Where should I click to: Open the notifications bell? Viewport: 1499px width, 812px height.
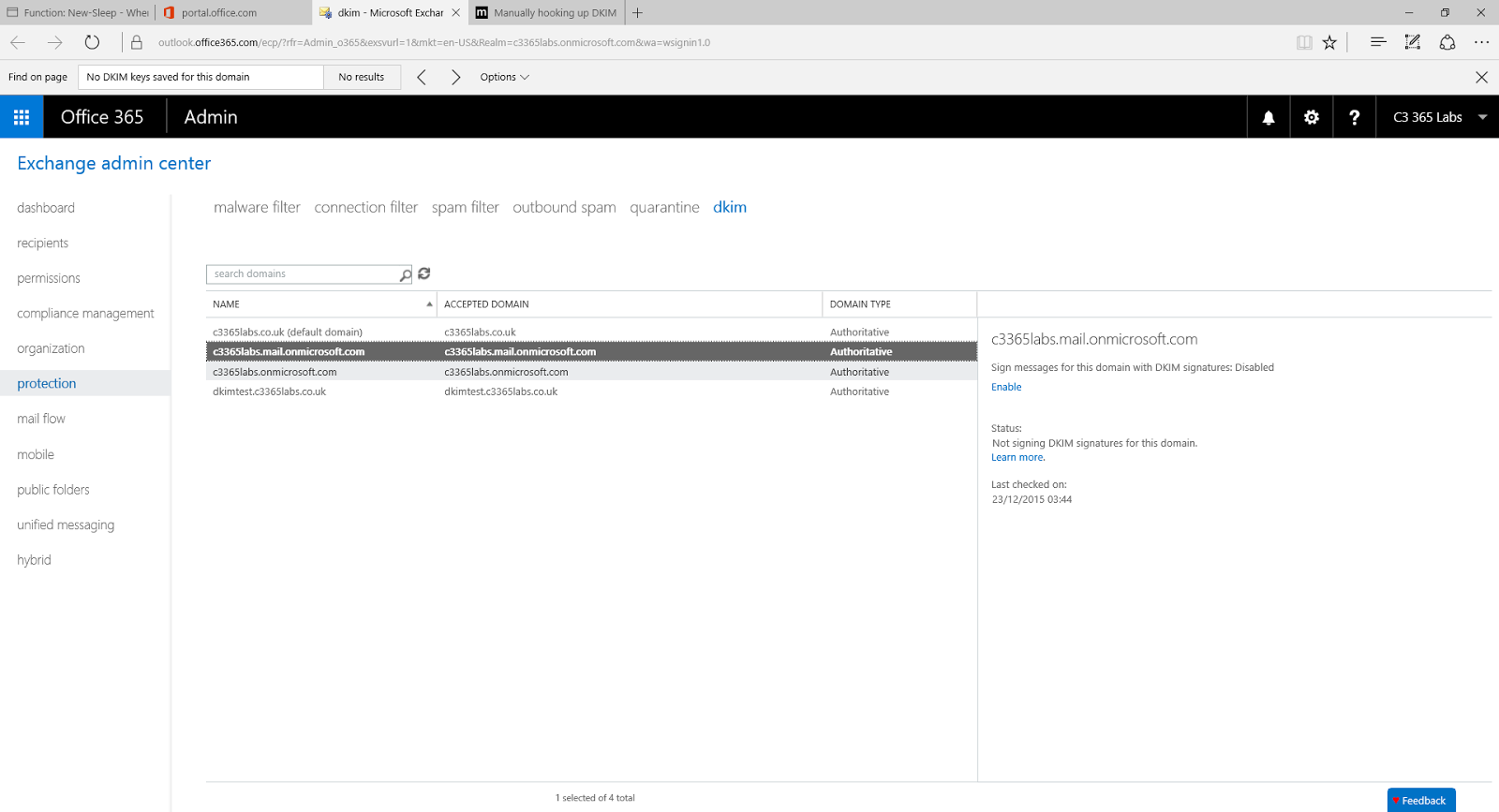(1269, 117)
